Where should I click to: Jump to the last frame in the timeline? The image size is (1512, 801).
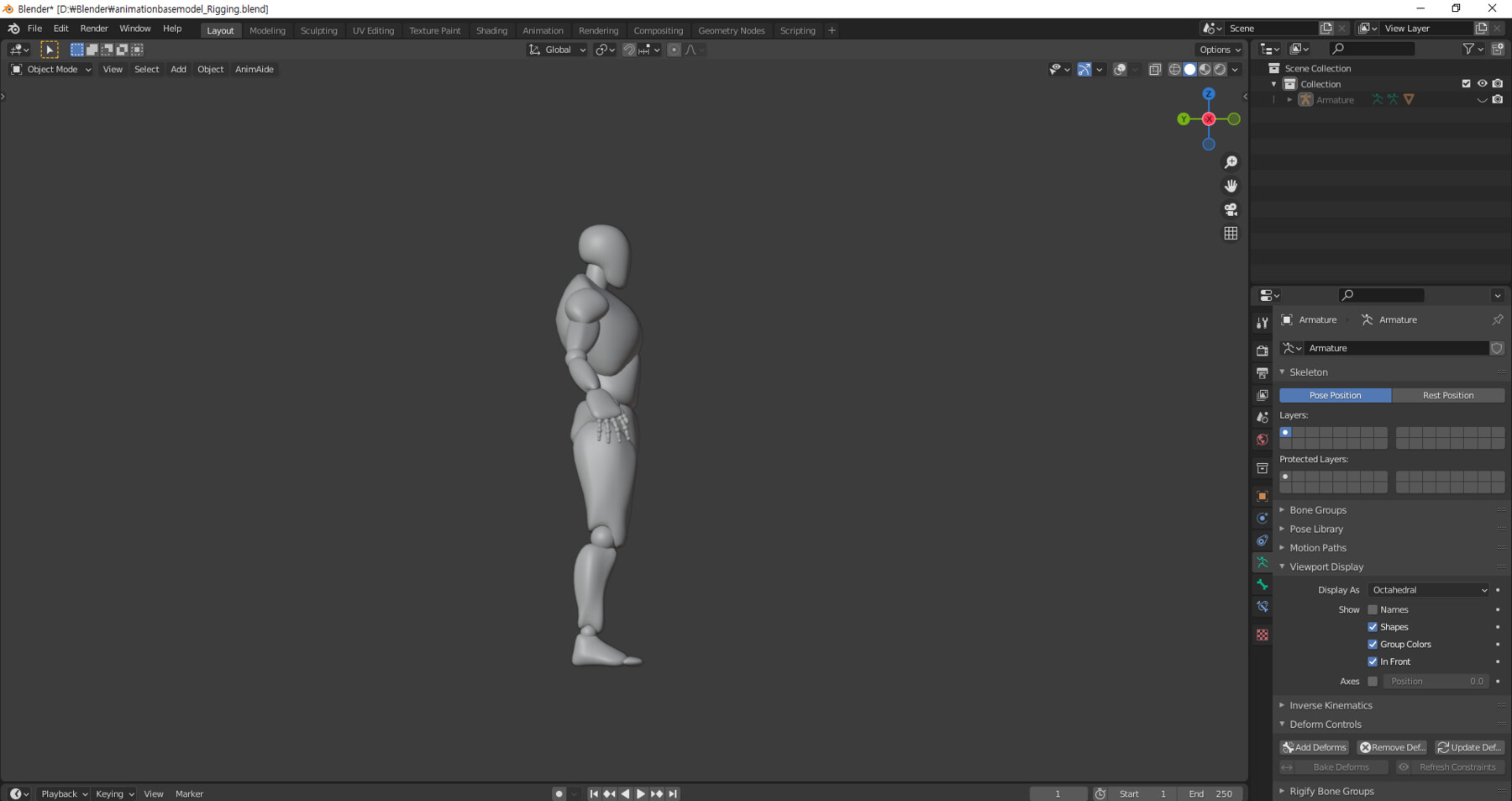pyautogui.click(x=673, y=793)
